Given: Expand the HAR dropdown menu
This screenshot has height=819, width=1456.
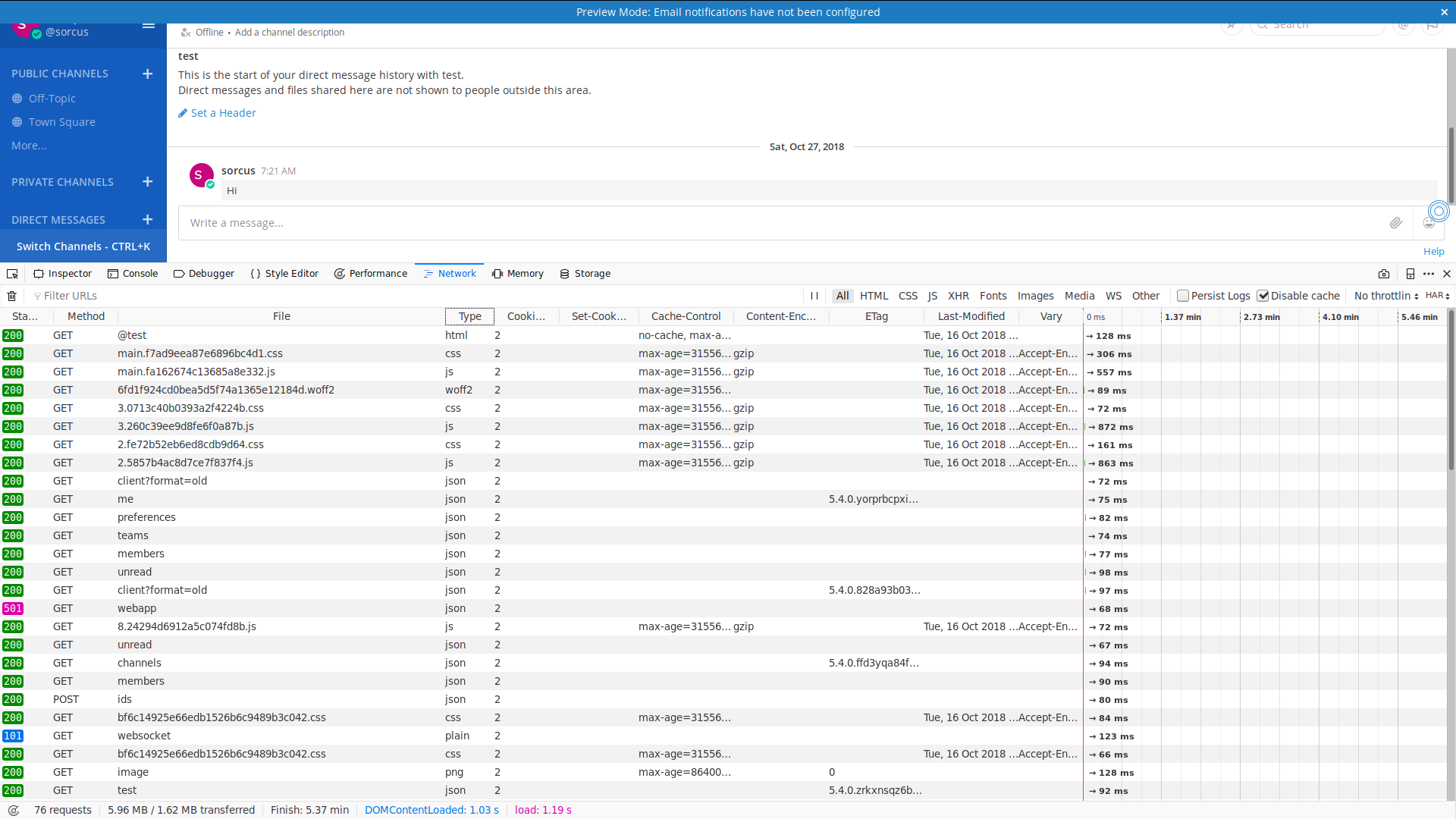Looking at the screenshot, I should (1437, 296).
